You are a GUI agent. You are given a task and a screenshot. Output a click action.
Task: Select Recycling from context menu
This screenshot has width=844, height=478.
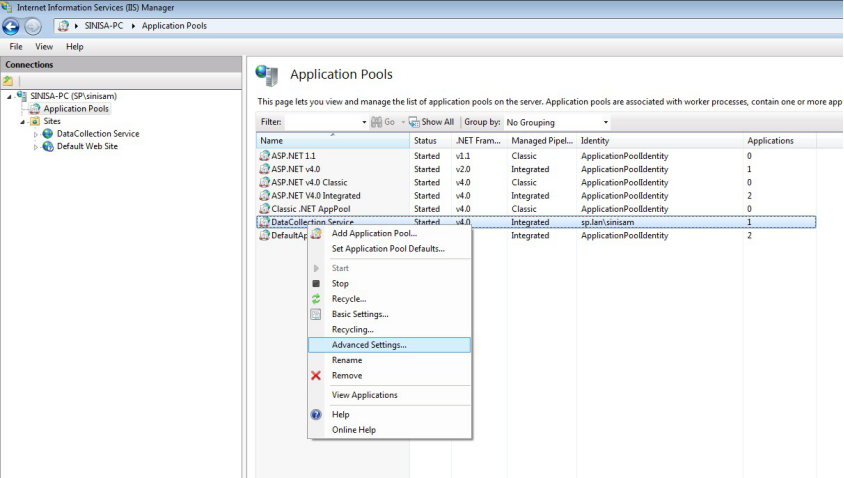coord(353,329)
